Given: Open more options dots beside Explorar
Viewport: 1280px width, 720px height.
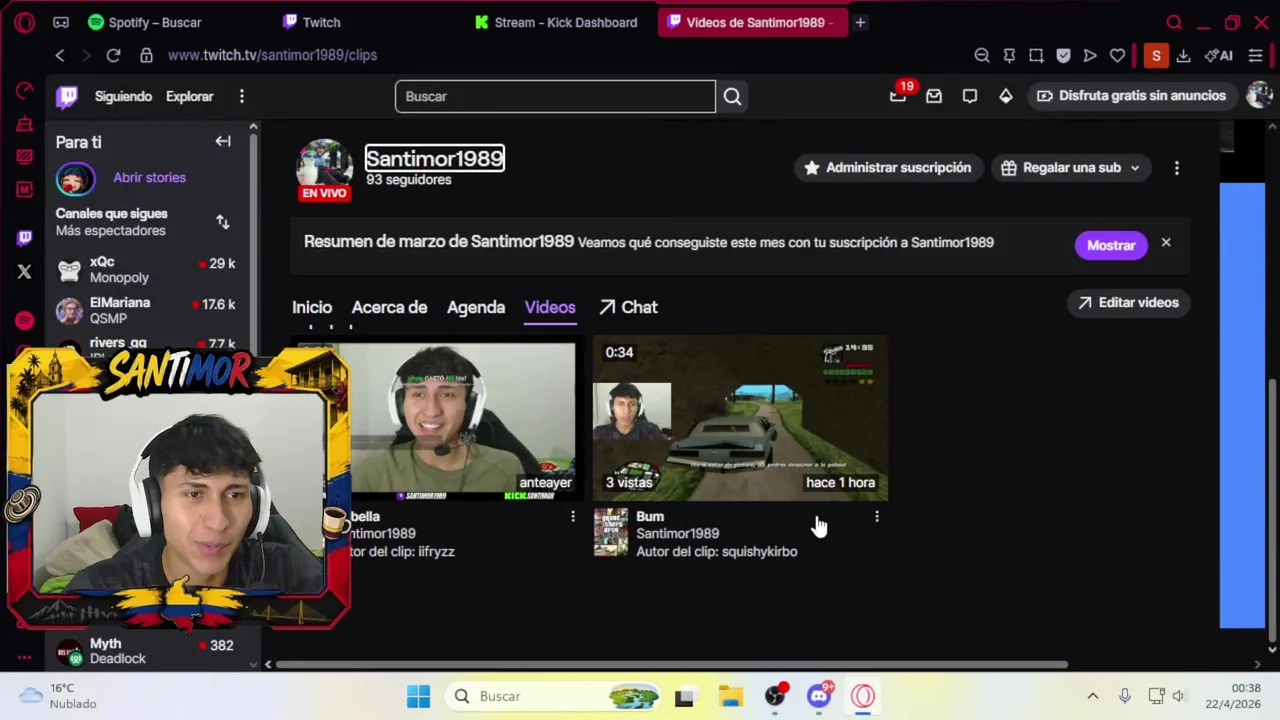Looking at the screenshot, I should [241, 96].
